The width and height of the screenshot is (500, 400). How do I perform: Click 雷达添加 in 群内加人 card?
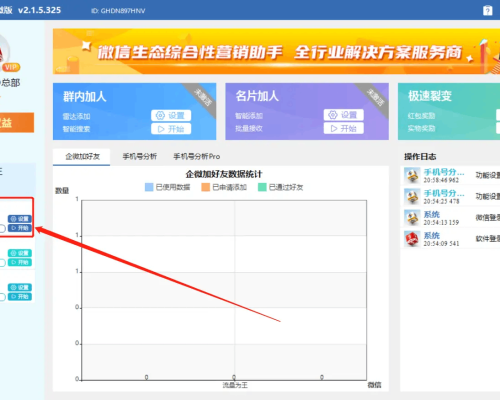tap(76, 116)
